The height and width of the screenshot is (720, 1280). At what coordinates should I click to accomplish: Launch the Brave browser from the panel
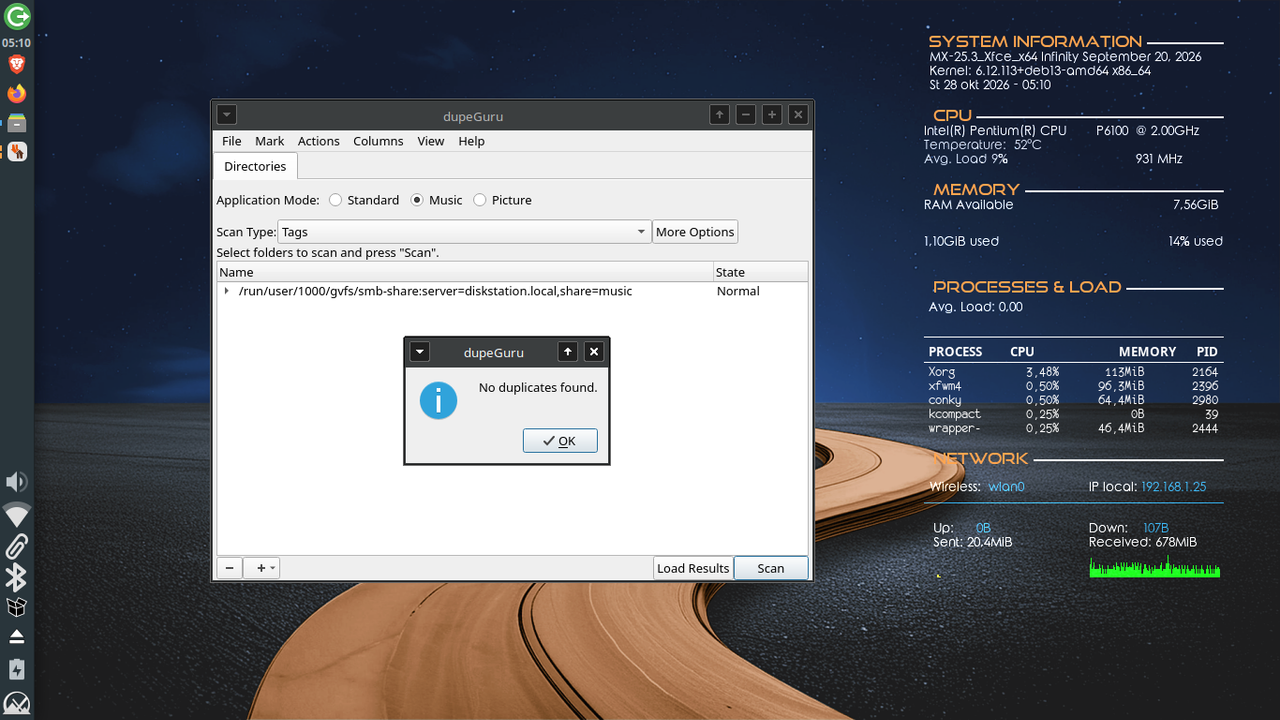point(16,66)
